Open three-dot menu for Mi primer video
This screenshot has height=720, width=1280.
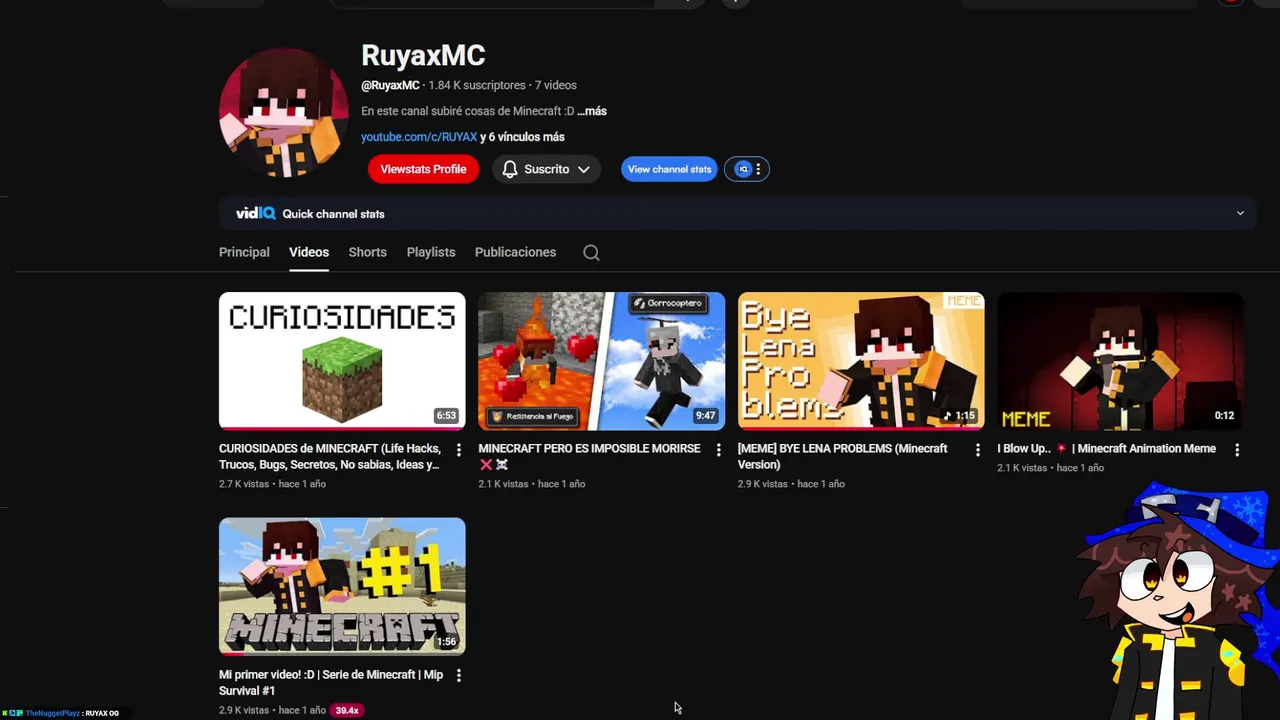coord(459,676)
